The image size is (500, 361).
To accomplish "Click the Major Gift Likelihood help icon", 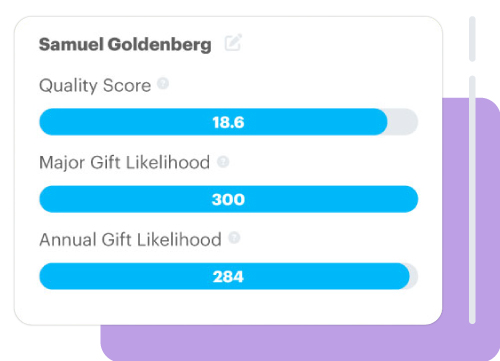I will click(x=223, y=162).
